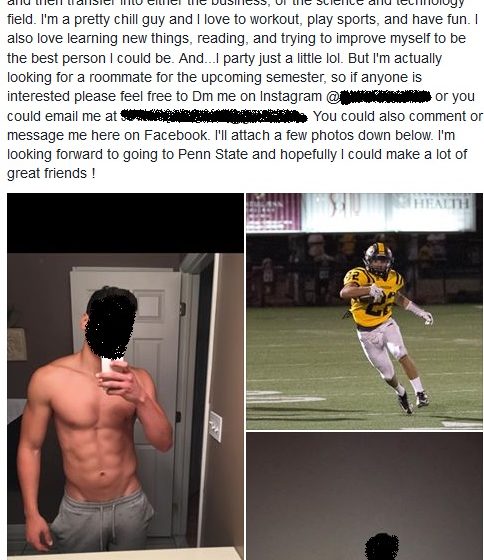Click the blacked-out Instagram handle after the @ symbol
The image size is (484, 560).
386,97
